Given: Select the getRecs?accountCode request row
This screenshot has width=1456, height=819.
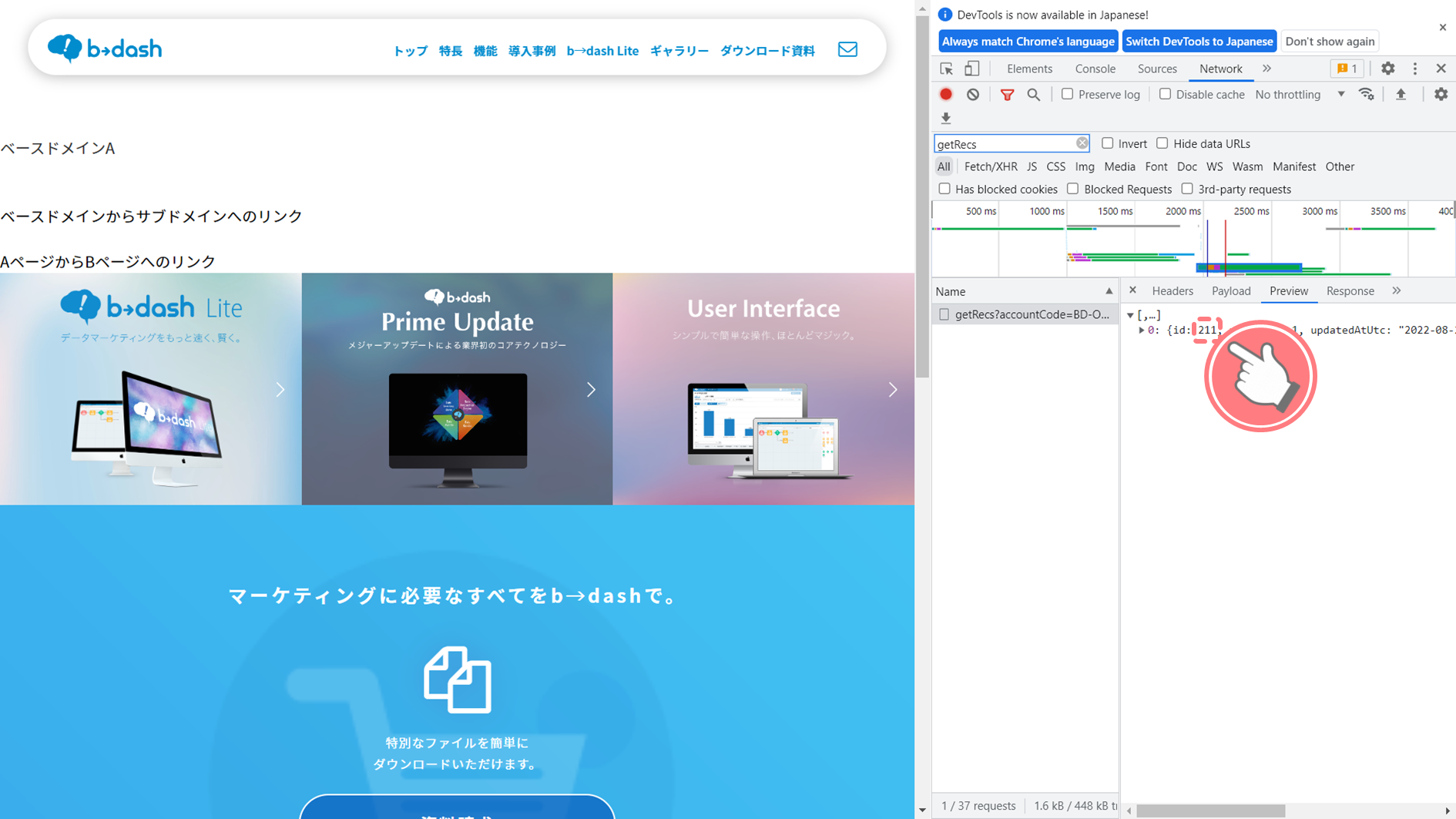Looking at the screenshot, I should point(1025,314).
